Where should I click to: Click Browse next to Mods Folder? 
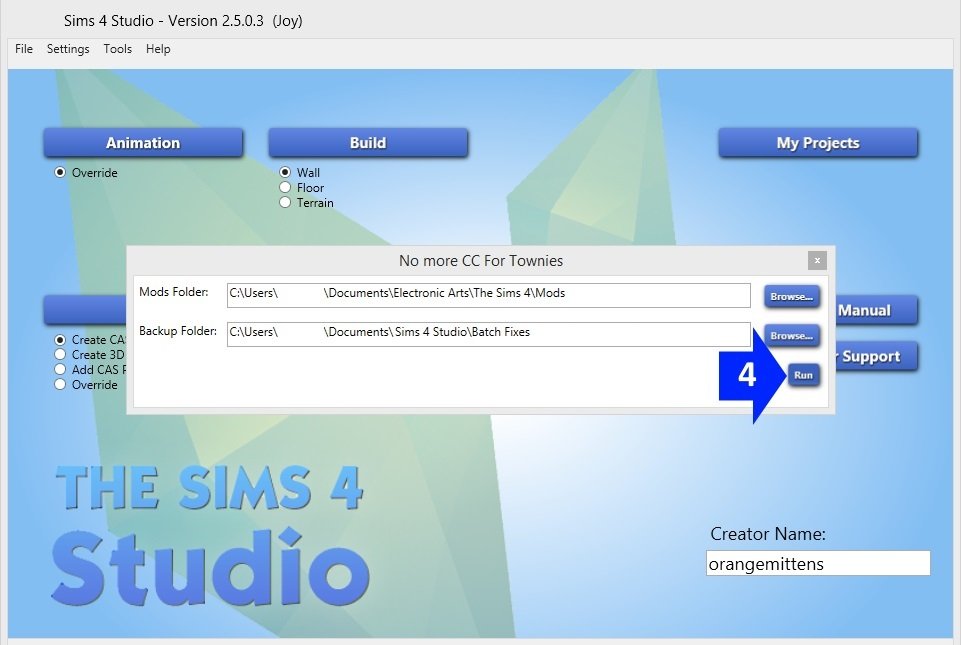tap(792, 296)
